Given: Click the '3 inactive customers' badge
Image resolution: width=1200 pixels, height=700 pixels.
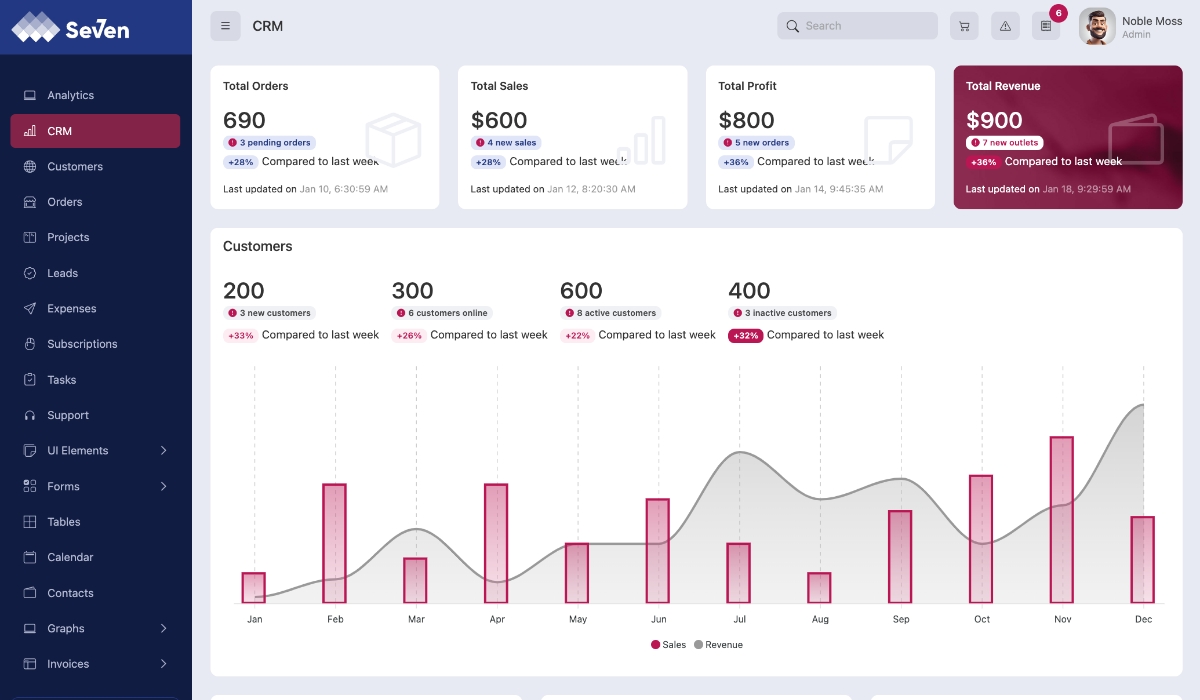Looking at the screenshot, I should (x=782, y=313).
